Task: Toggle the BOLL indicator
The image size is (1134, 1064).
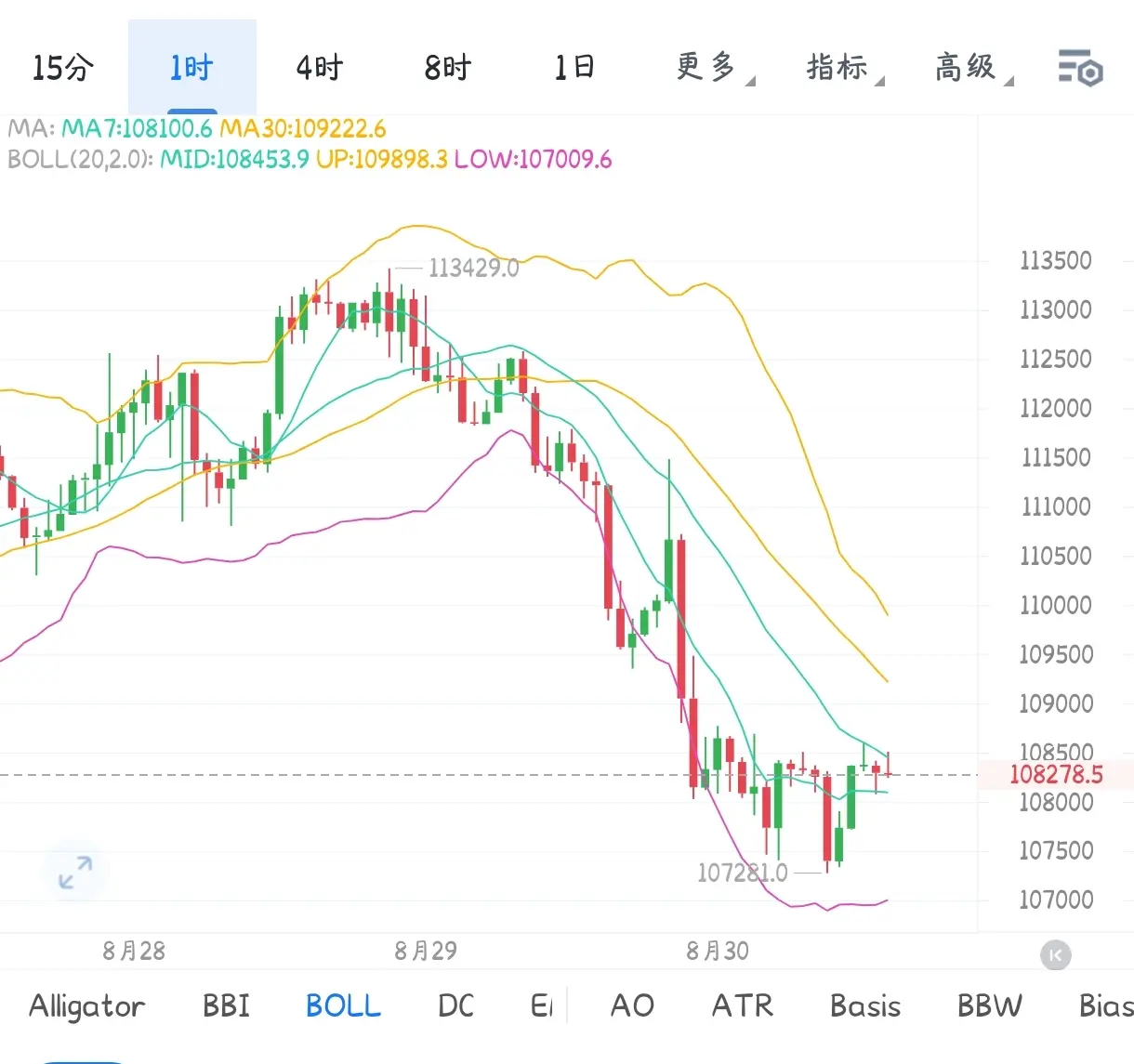Action: point(343,1005)
